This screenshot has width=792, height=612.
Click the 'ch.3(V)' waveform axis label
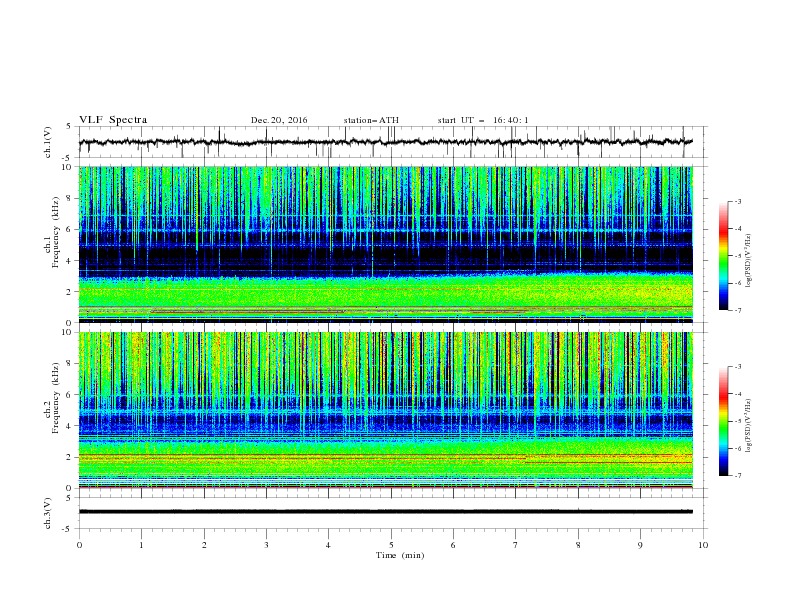(x=48, y=513)
